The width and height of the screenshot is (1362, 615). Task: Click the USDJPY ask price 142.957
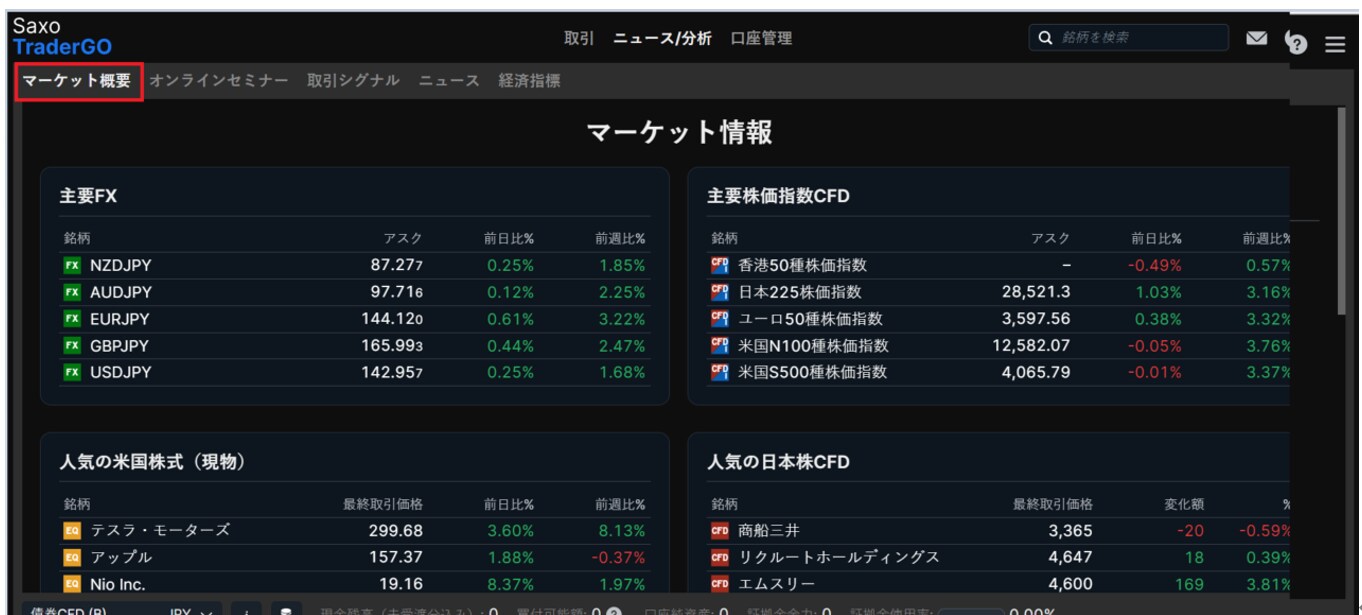[392, 373]
